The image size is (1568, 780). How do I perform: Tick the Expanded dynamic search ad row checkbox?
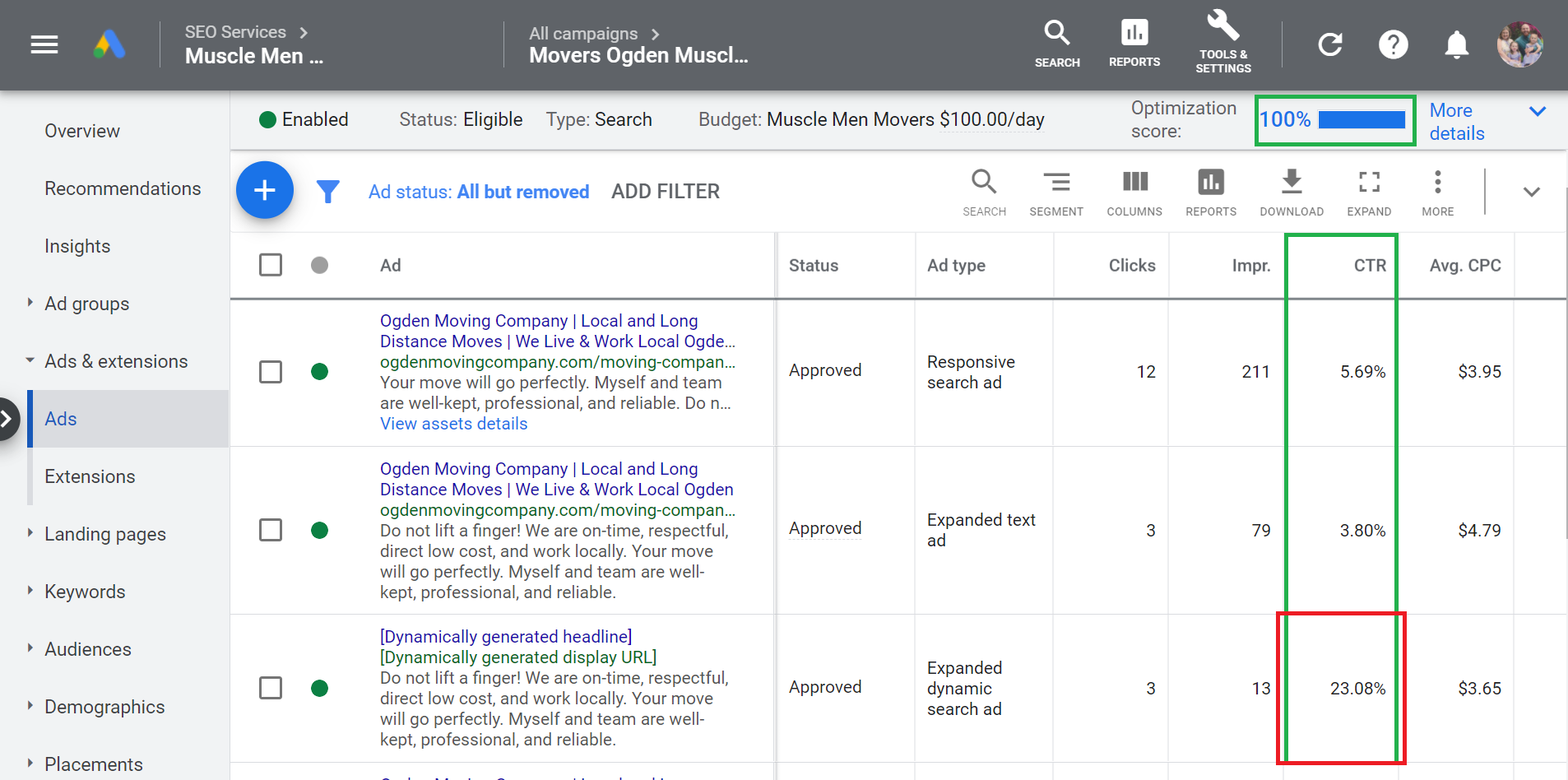271,688
